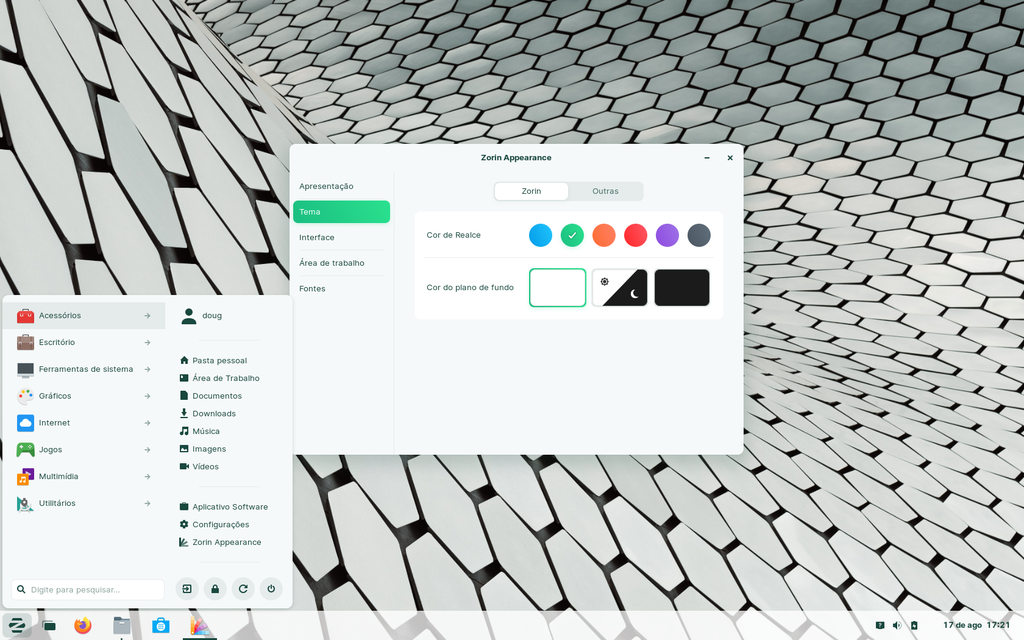The width and height of the screenshot is (1024, 640).
Task: Click the restart button in menu
Action: [243, 589]
